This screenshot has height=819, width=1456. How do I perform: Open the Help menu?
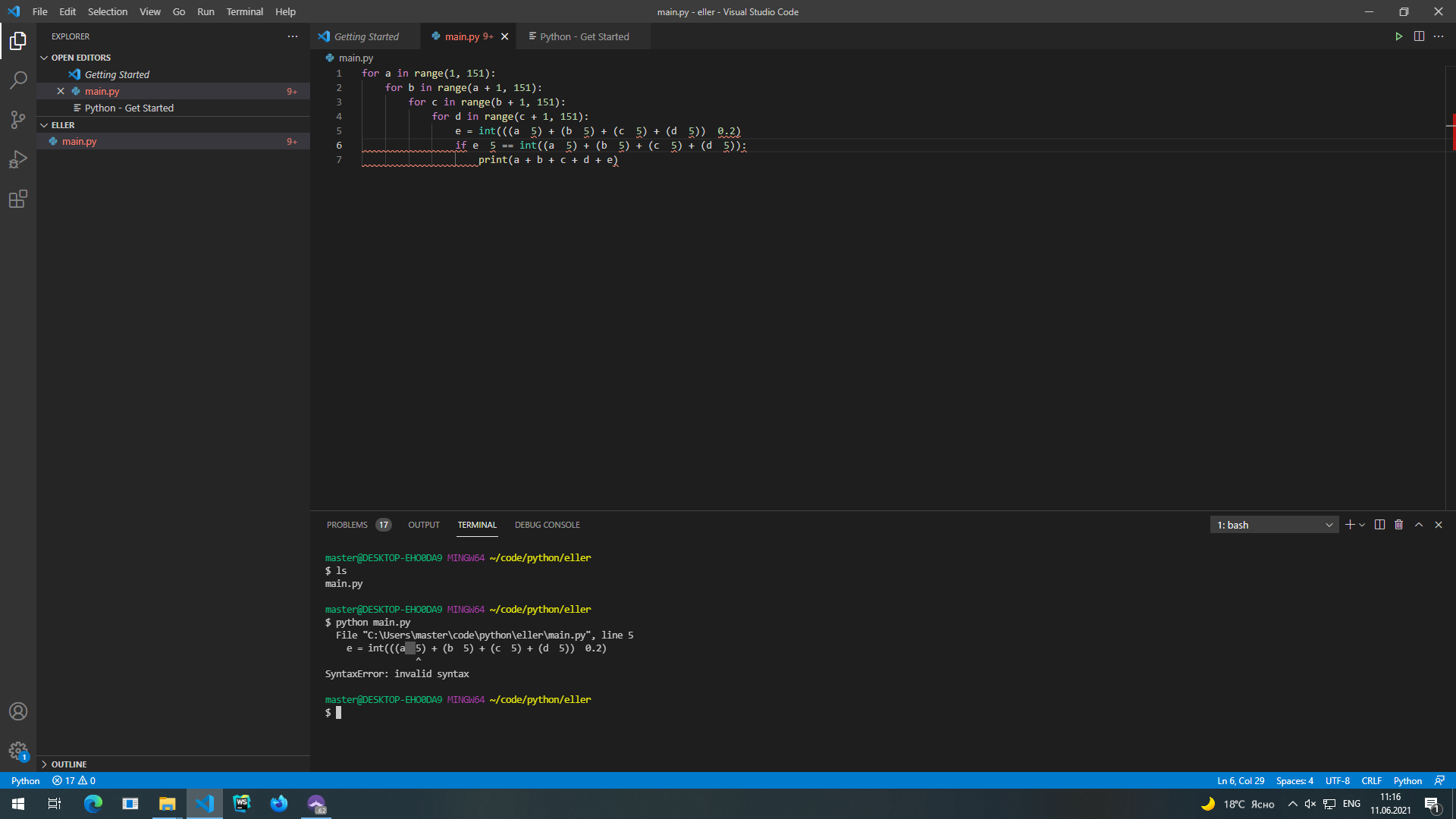coord(285,11)
